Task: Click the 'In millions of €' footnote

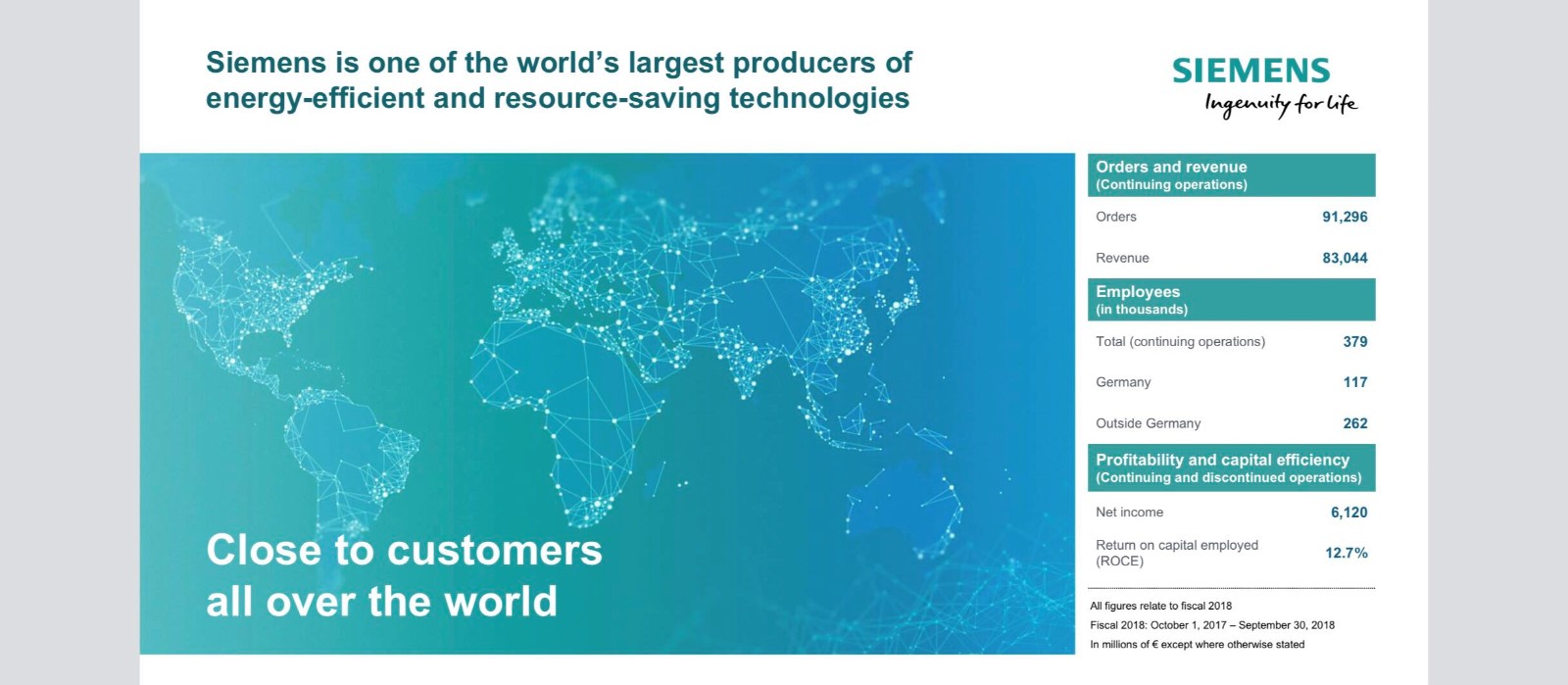Action: (1197, 645)
